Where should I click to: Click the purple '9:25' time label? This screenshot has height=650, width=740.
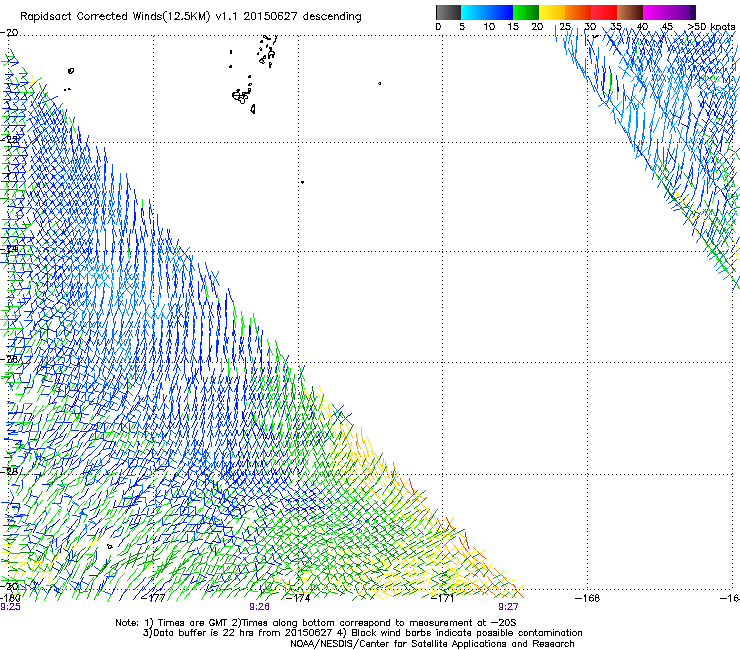(10, 607)
